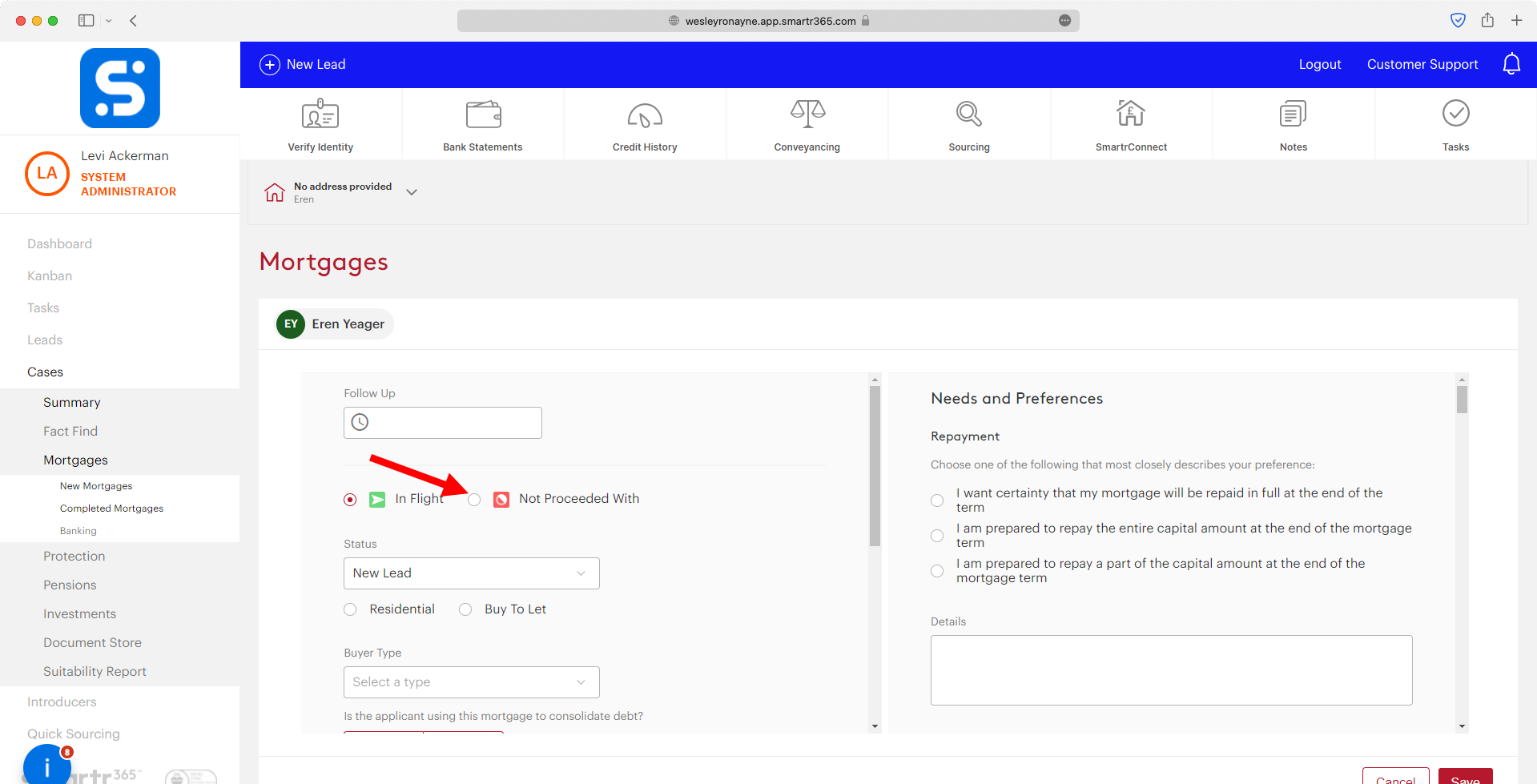Screen dimensions: 1537x784
Task: Open Protection section
Action: pos(74,556)
